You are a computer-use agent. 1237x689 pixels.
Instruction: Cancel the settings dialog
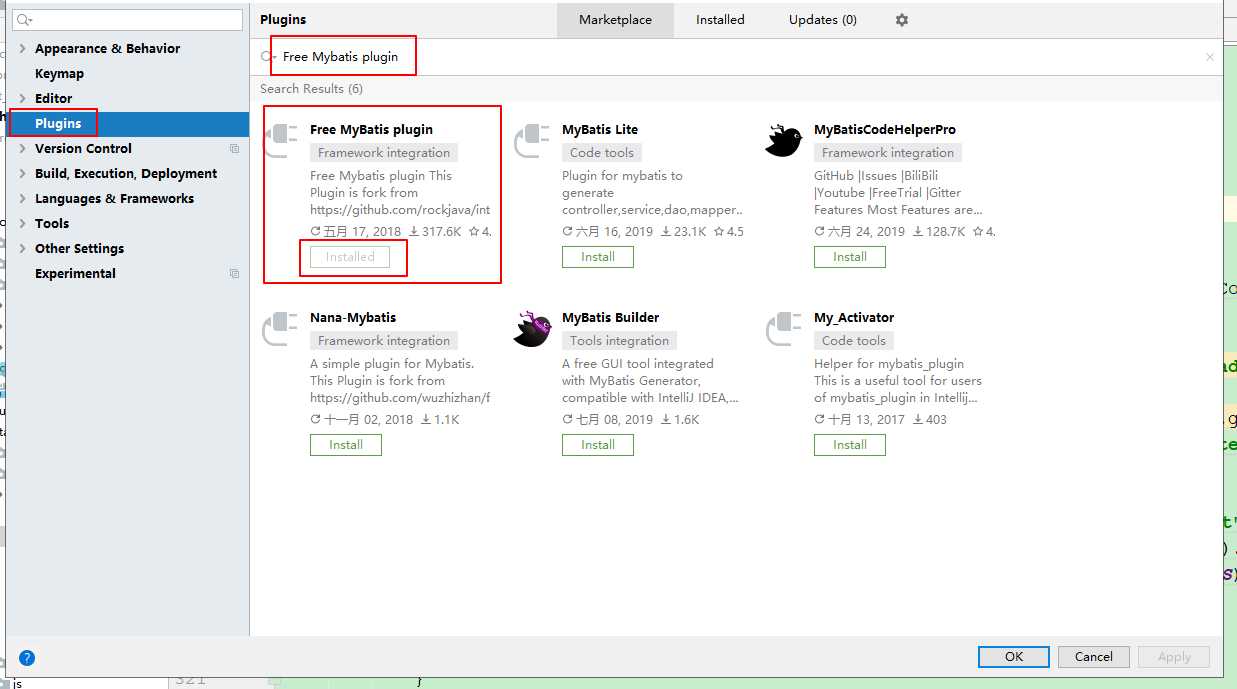(x=1093, y=657)
